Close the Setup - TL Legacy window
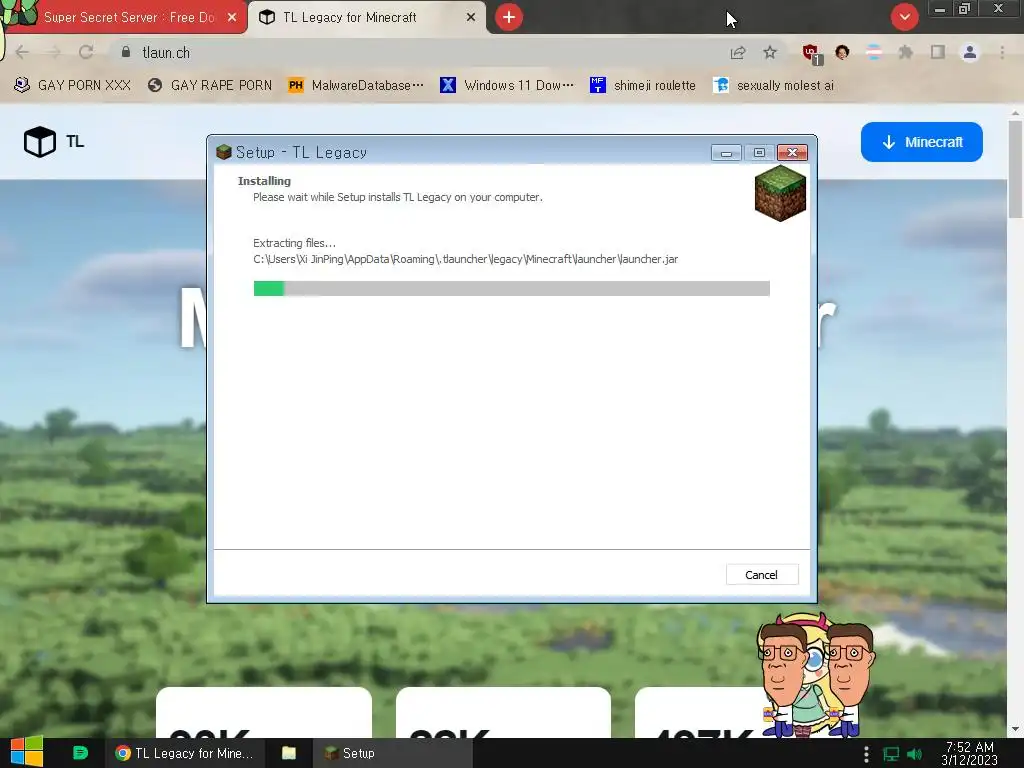 coord(792,153)
